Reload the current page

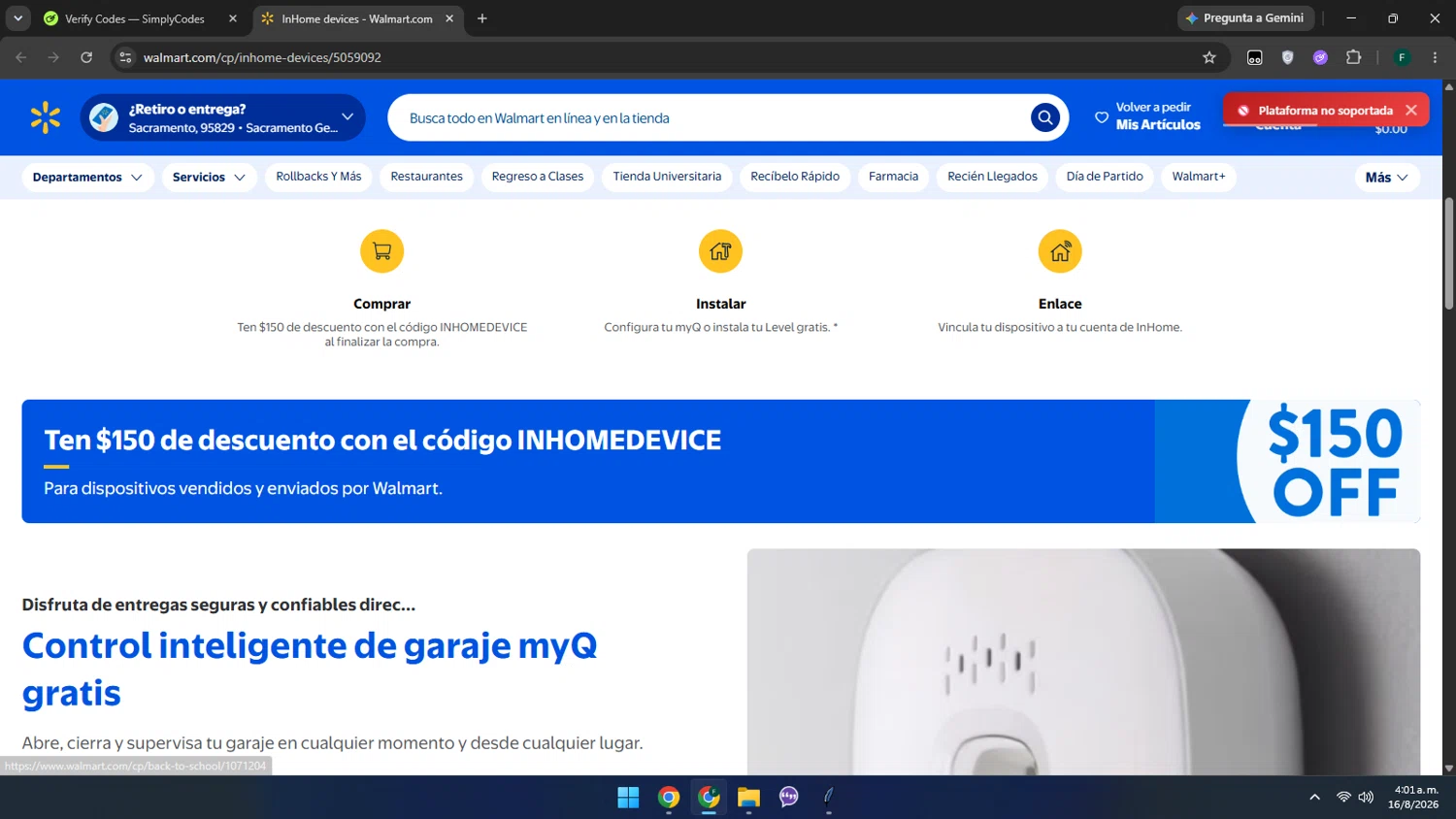coord(86,57)
